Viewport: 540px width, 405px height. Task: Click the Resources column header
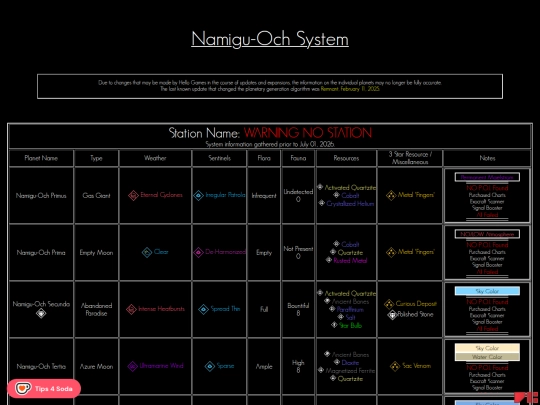[x=346, y=158]
